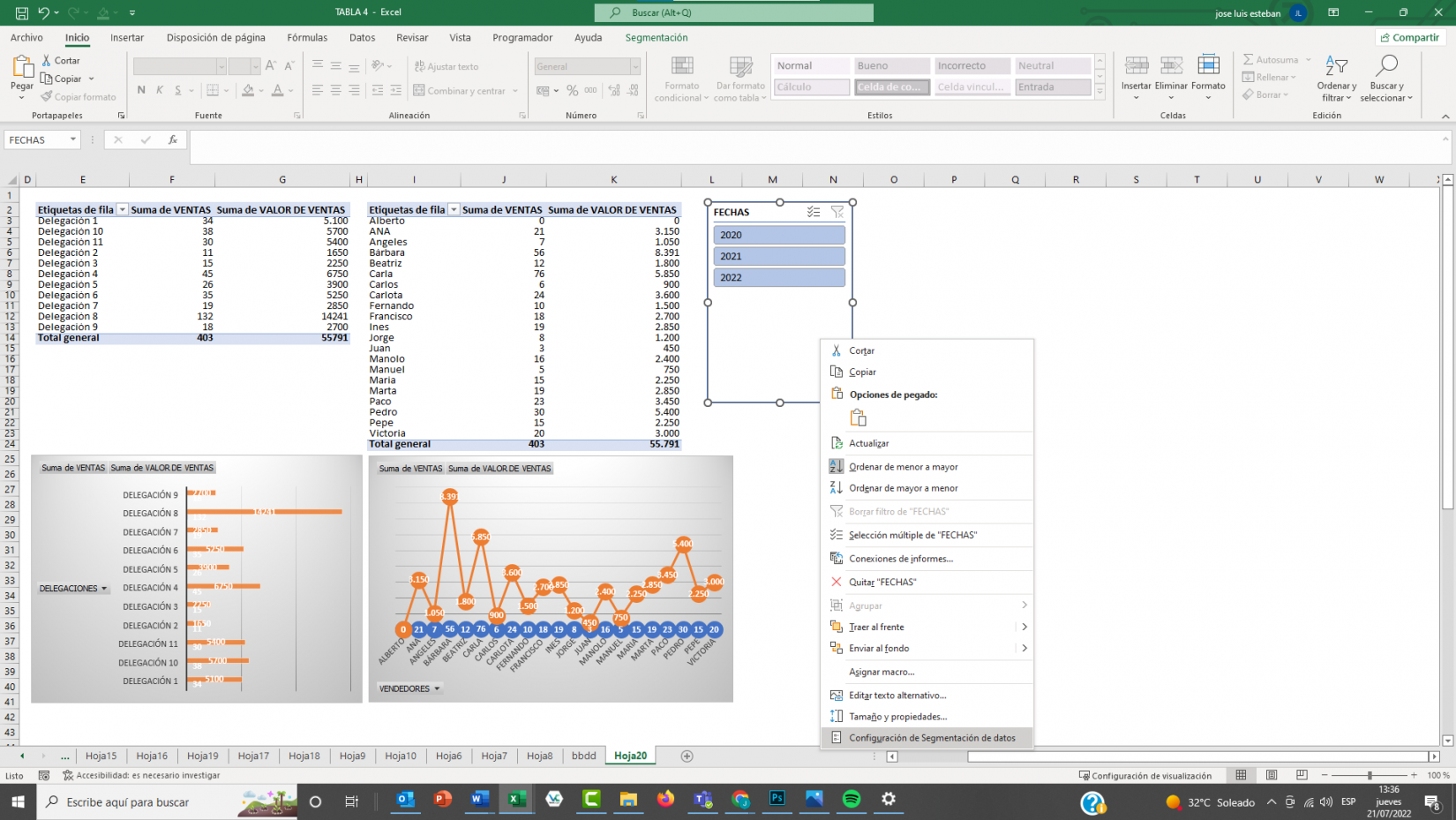This screenshot has height=820, width=1456.
Task: Open the Name Box dropdown arrow
Action: (x=73, y=139)
